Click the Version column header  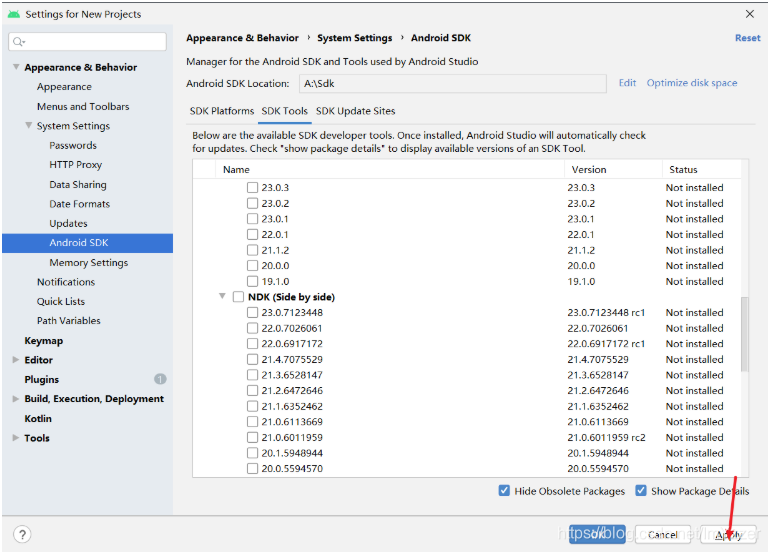coord(613,169)
